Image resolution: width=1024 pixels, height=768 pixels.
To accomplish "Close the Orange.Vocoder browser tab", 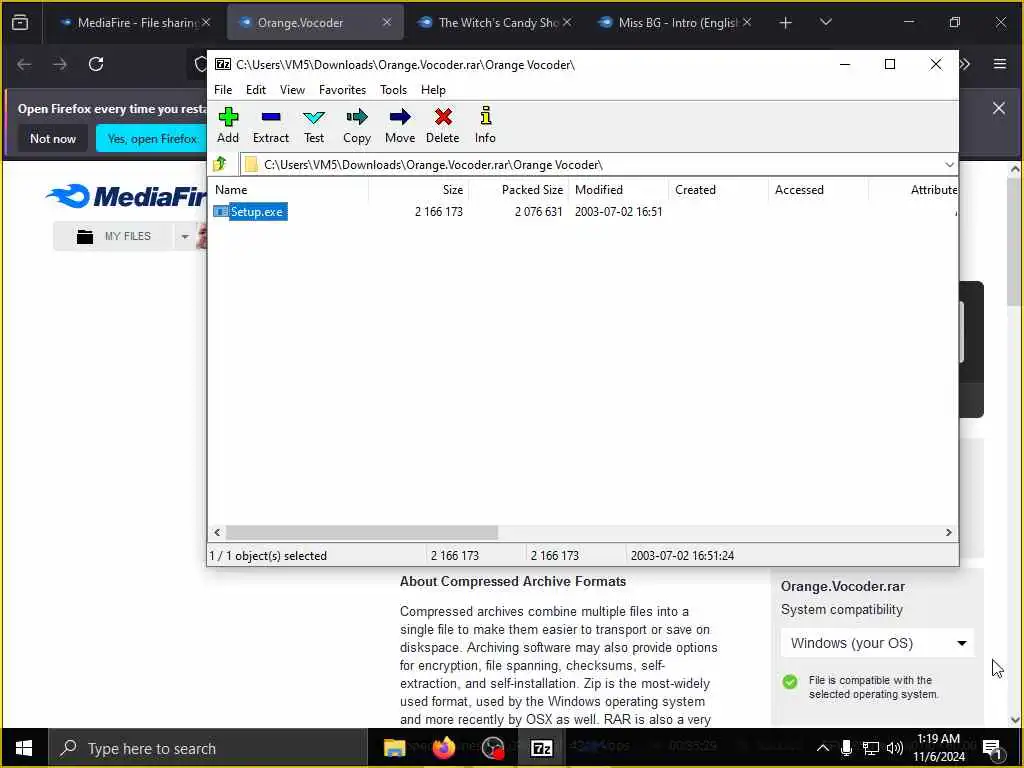I will pyautogui.click(x=387, y=22).
